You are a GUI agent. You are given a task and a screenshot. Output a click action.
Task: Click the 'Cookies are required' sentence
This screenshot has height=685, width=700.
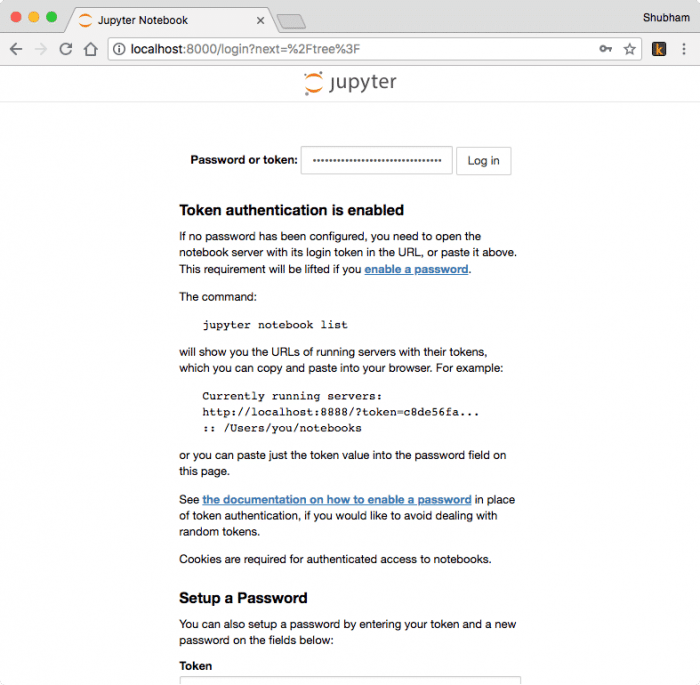[x=335, y=560]
